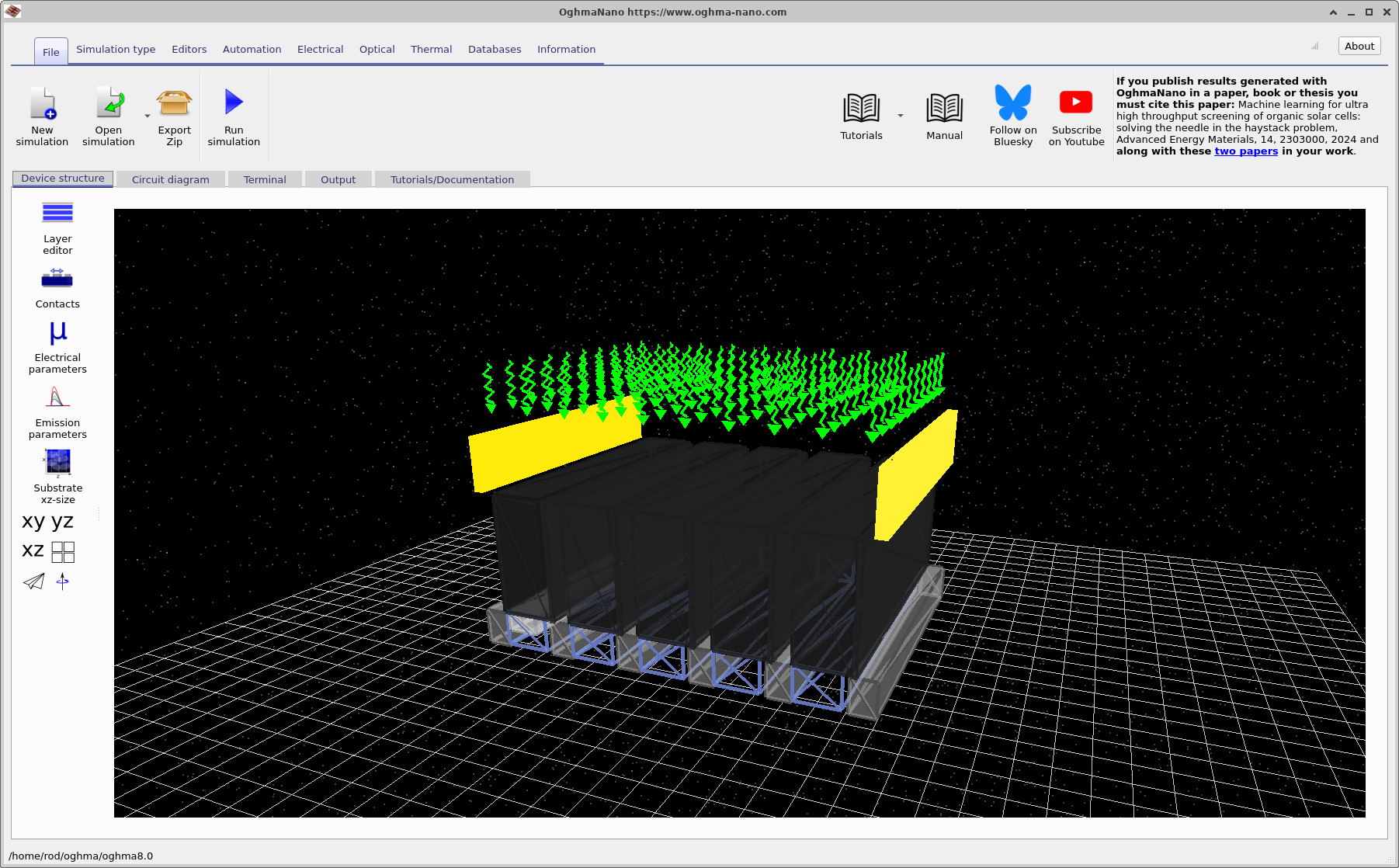1399x868 pixels.
Task: Open an existing simulation
Action: tap(108, 115)
